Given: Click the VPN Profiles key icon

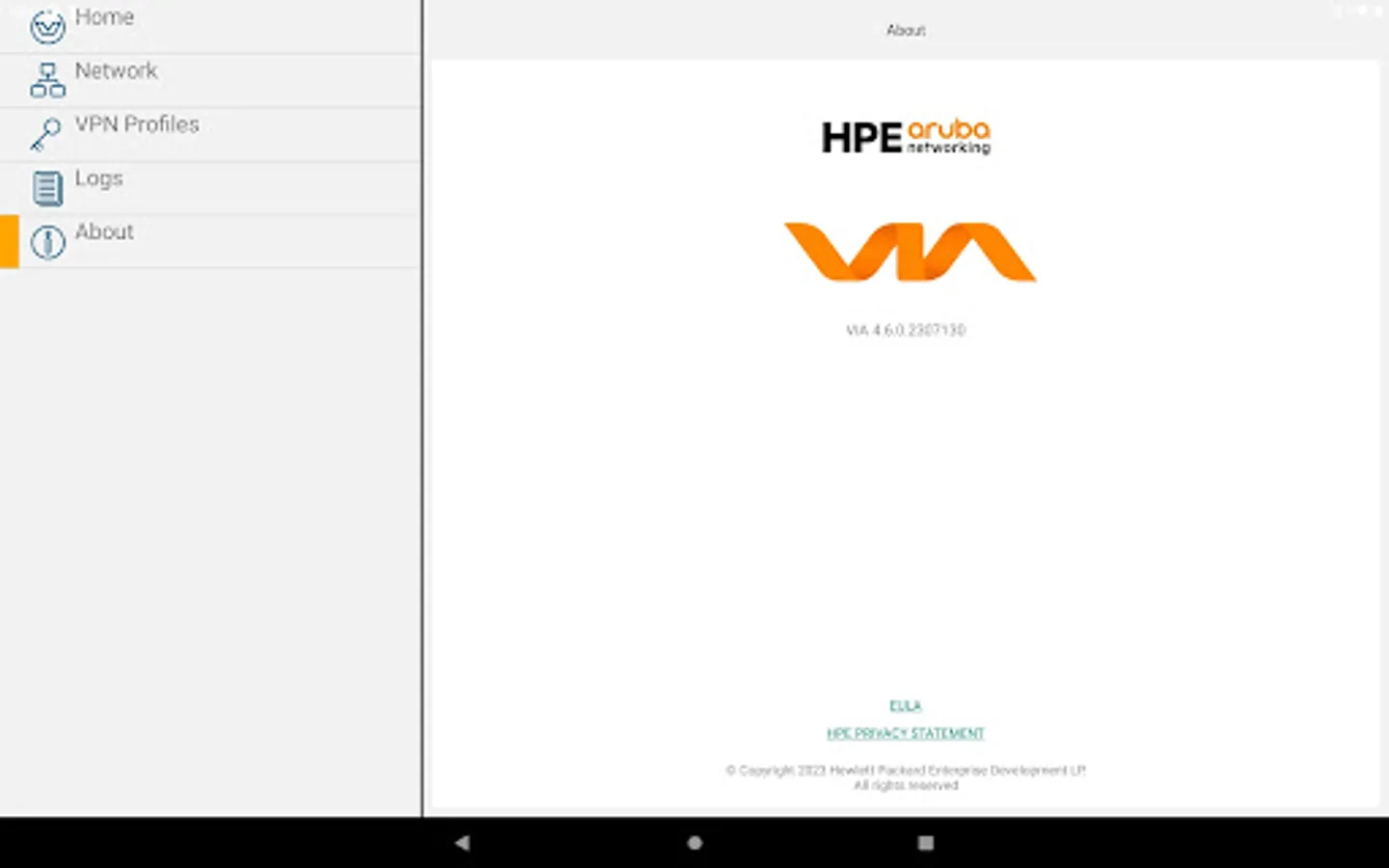Looking at the screenshot, I should coord(45,134).
